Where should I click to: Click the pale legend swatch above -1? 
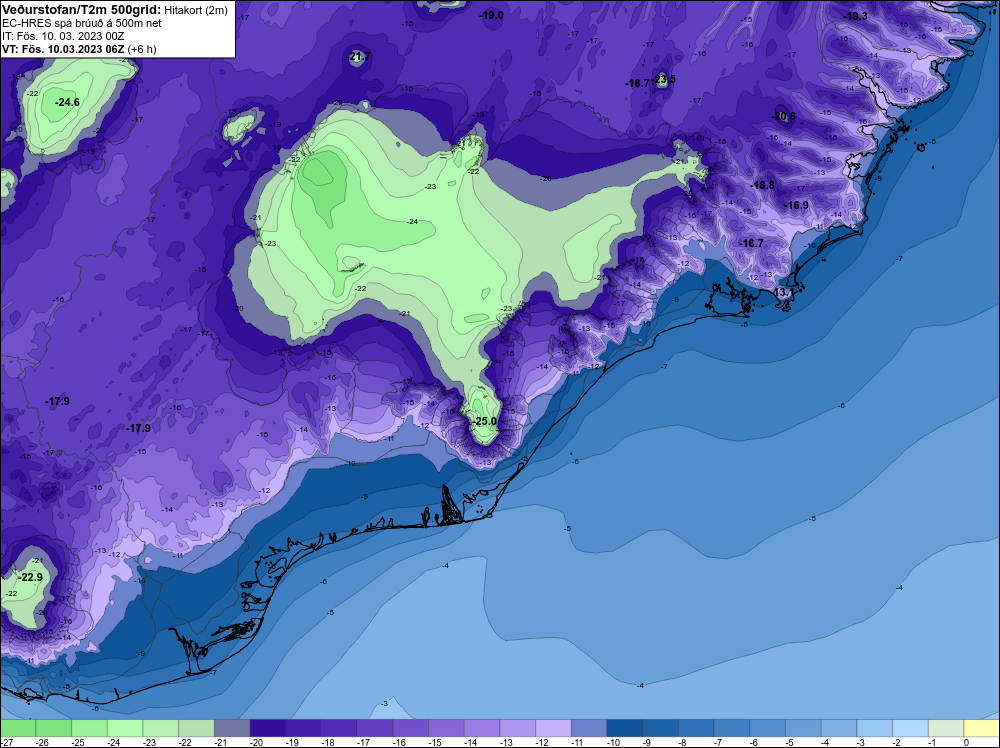946,728
